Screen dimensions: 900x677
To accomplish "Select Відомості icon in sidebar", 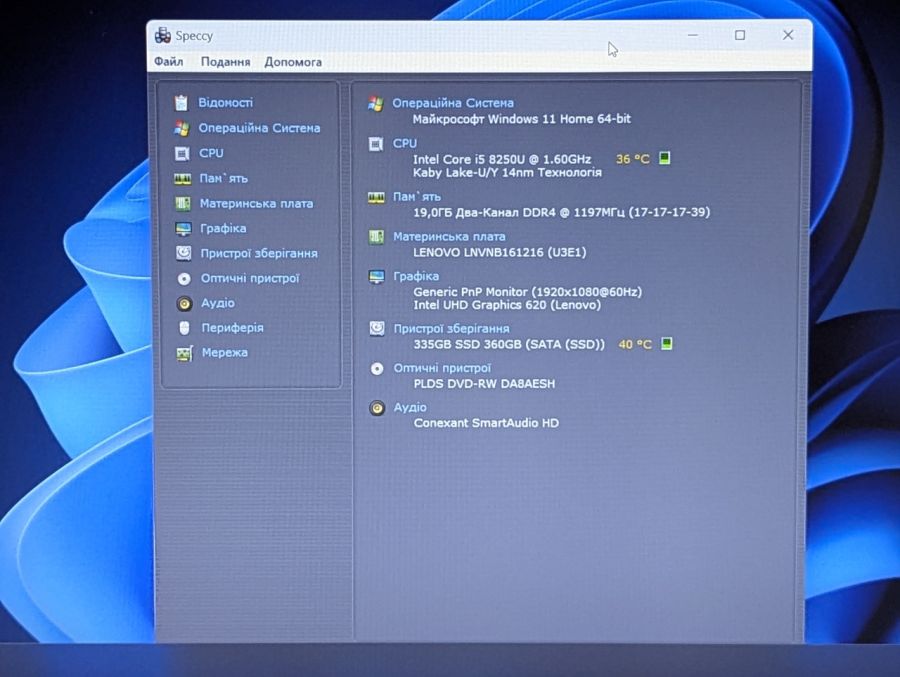I will coord(181,103).
